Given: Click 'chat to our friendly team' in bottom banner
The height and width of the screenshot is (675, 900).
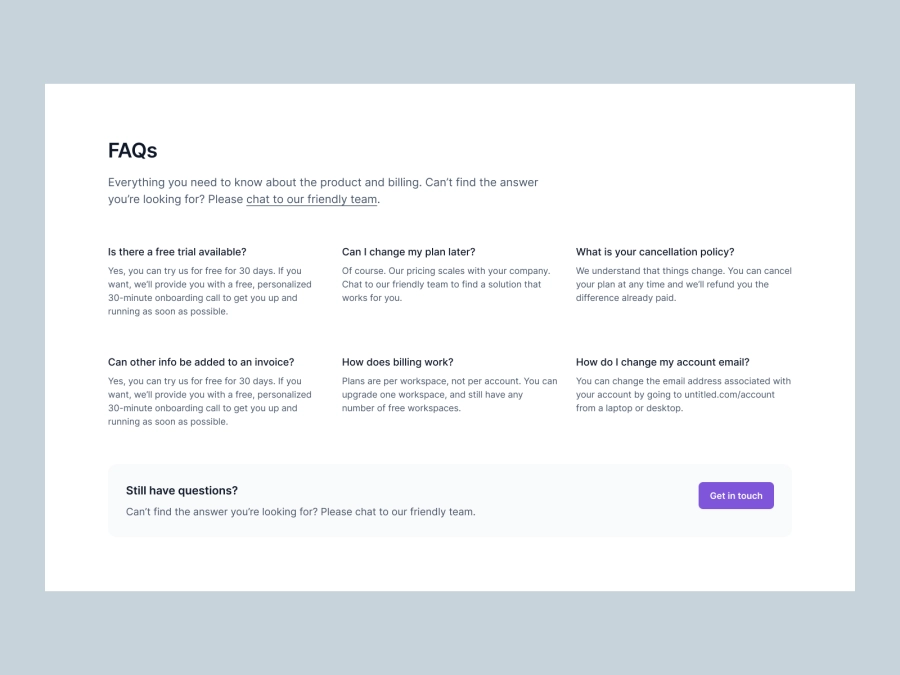Looking at the screenshot, I should click(x=400, y=511).
